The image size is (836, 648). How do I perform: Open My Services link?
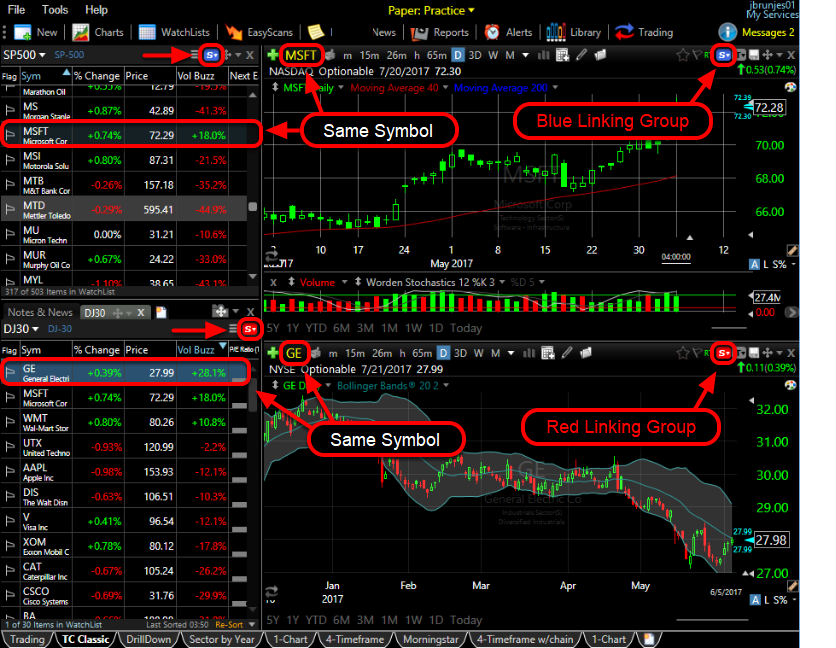[x=771, y=15]
